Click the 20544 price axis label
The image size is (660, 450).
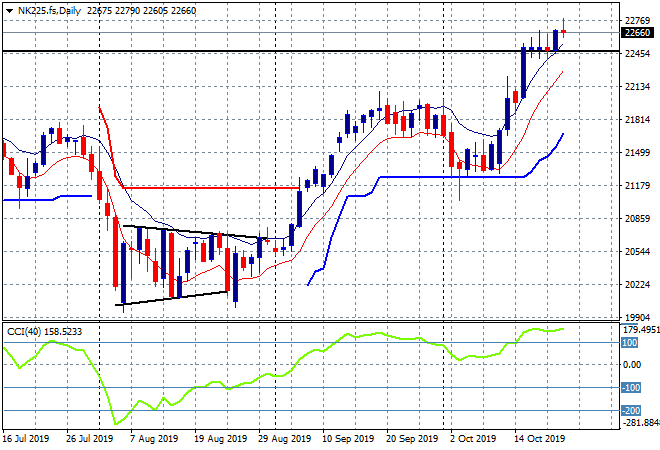pyautogui.click(x=637, y=252)
